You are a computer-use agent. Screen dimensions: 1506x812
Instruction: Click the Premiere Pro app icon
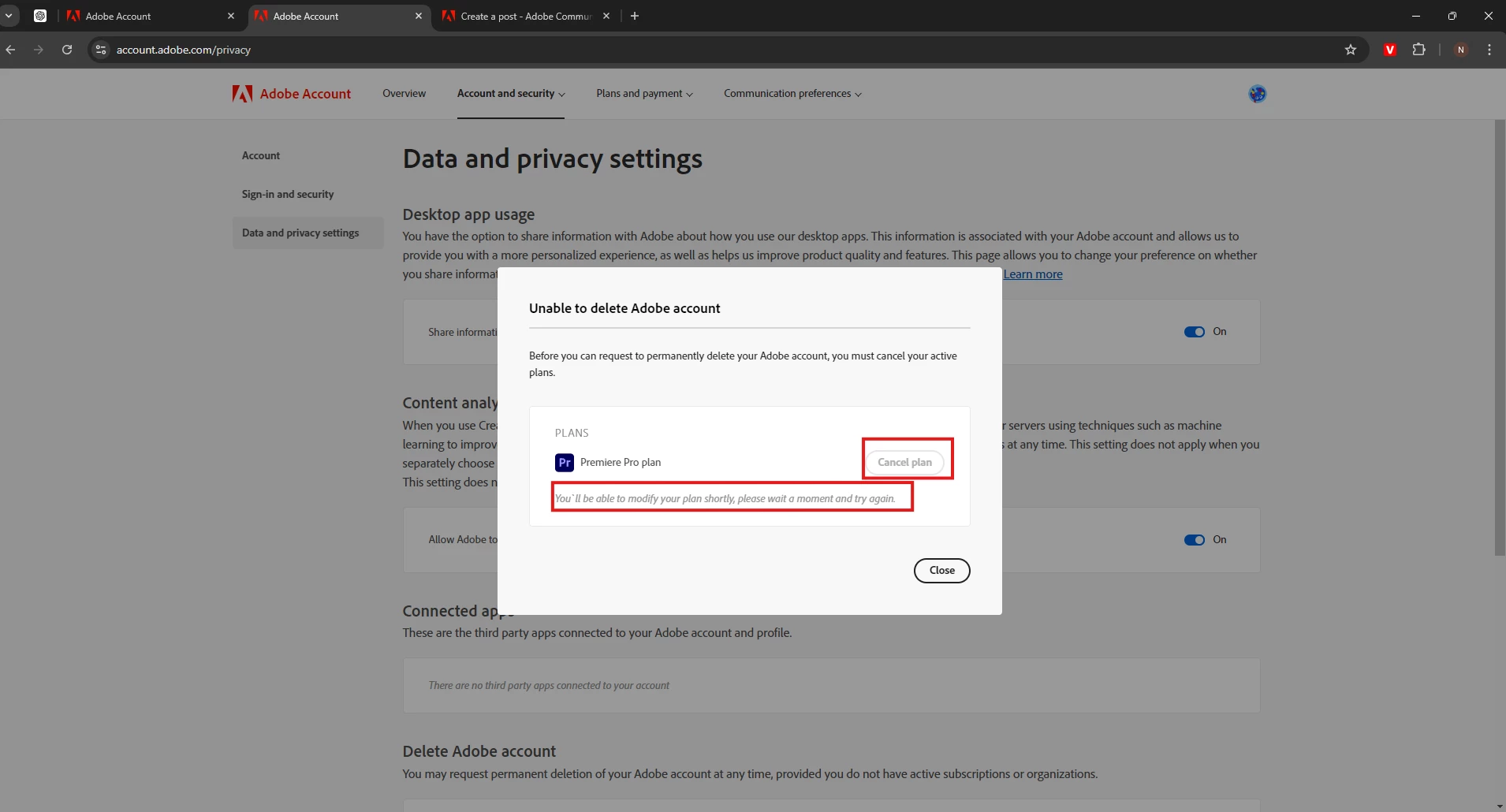point(565,463)
